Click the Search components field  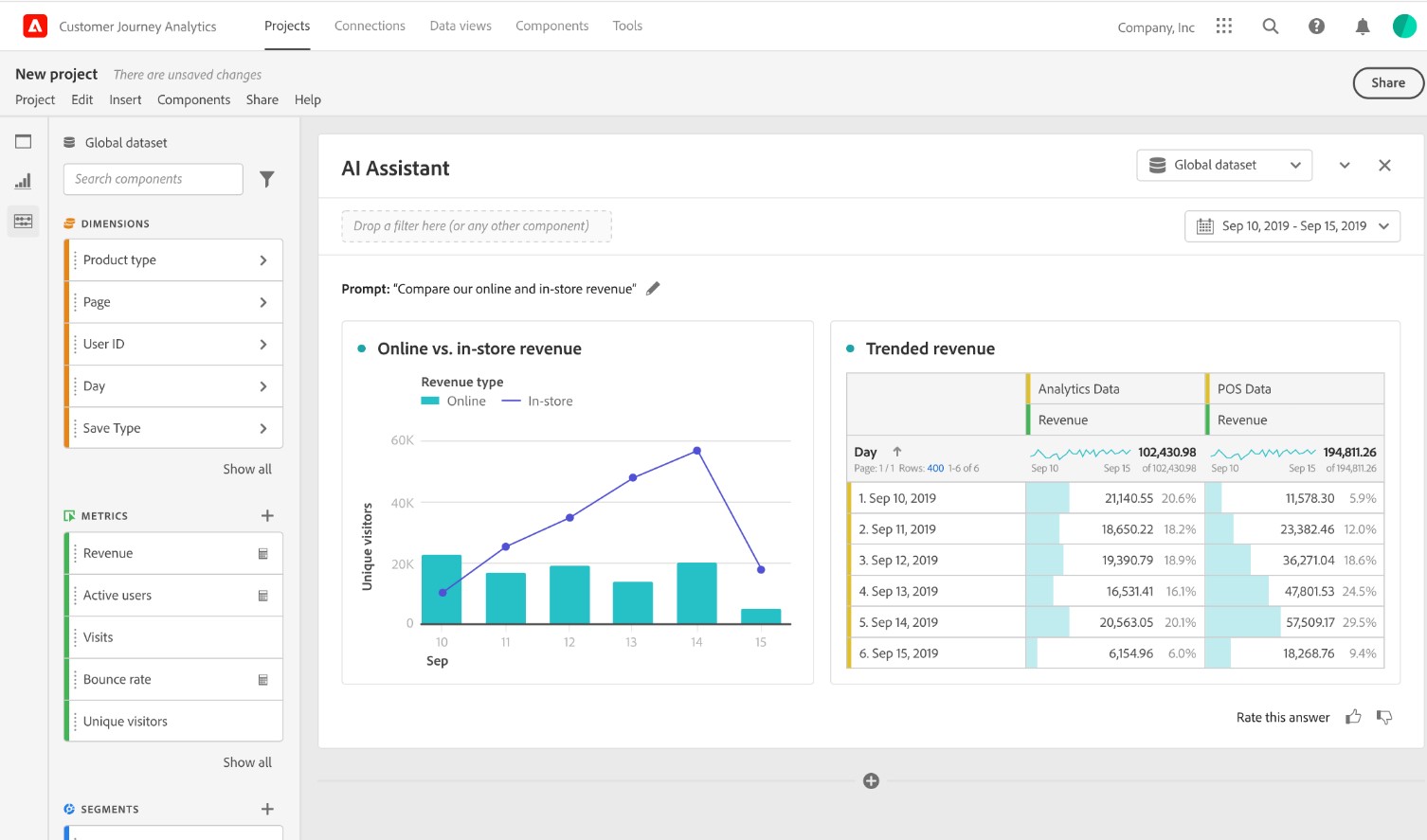tap(154, 179)
